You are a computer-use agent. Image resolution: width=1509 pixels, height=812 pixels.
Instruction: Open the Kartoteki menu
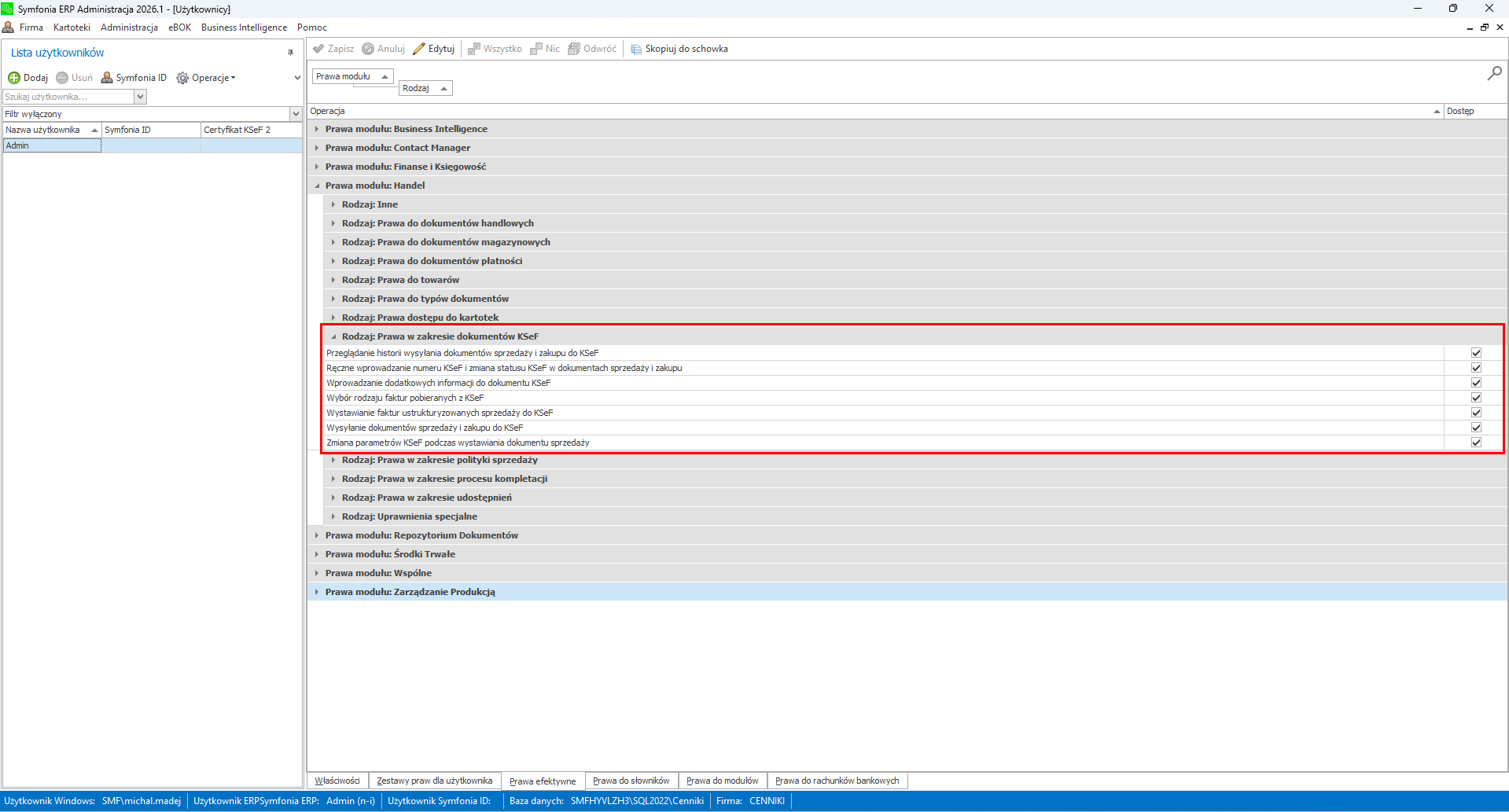[x=72, y=28]
